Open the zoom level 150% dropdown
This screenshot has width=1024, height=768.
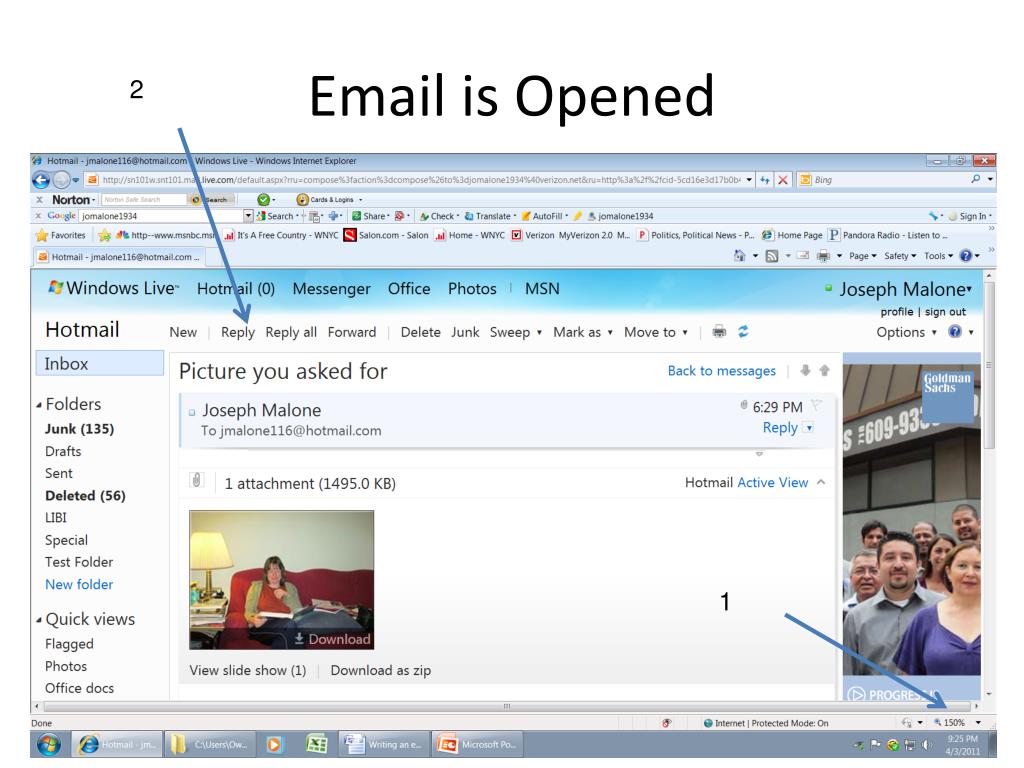click(x=978, y=722)
